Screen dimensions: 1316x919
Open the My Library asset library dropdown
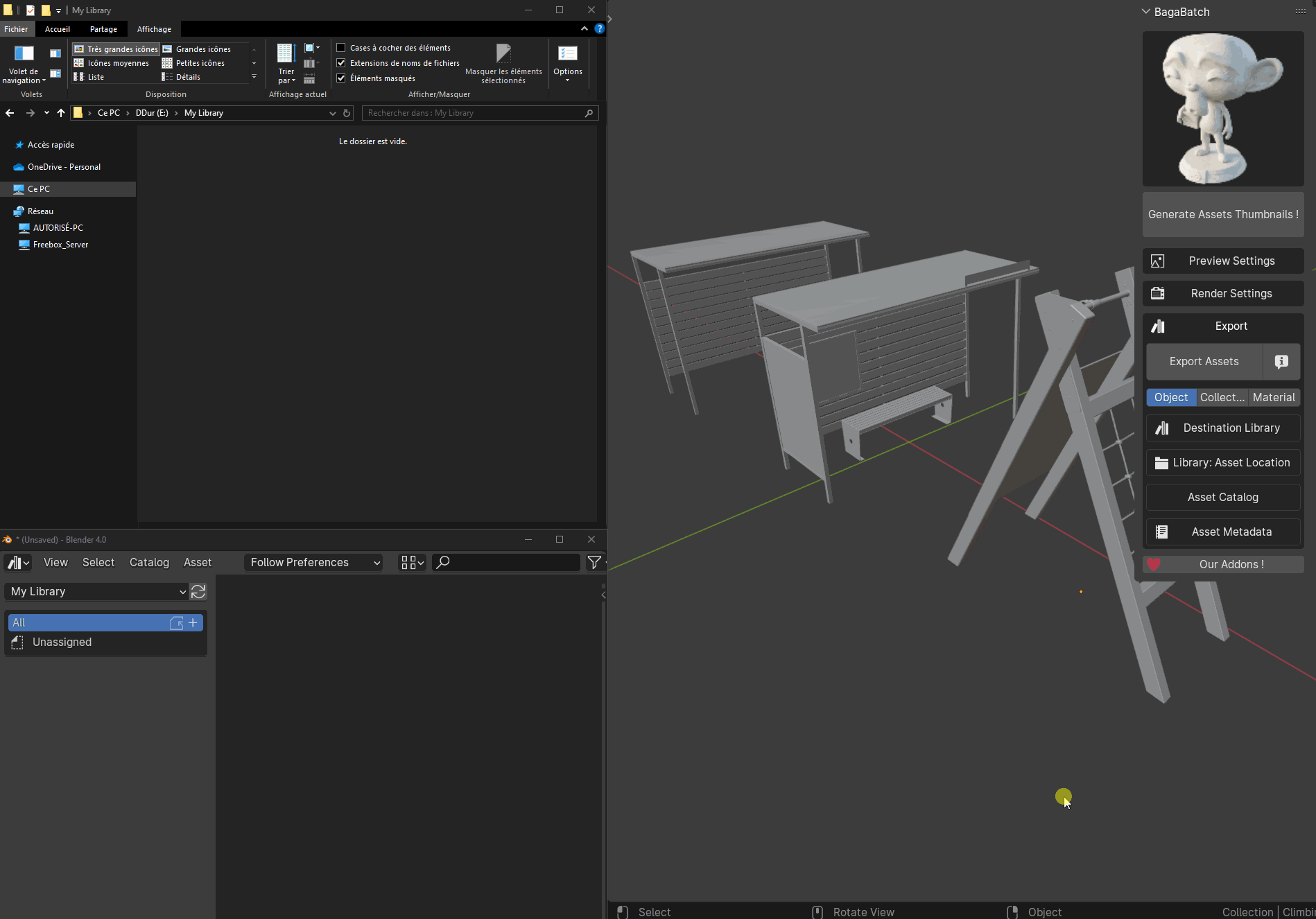pos(96,592)
